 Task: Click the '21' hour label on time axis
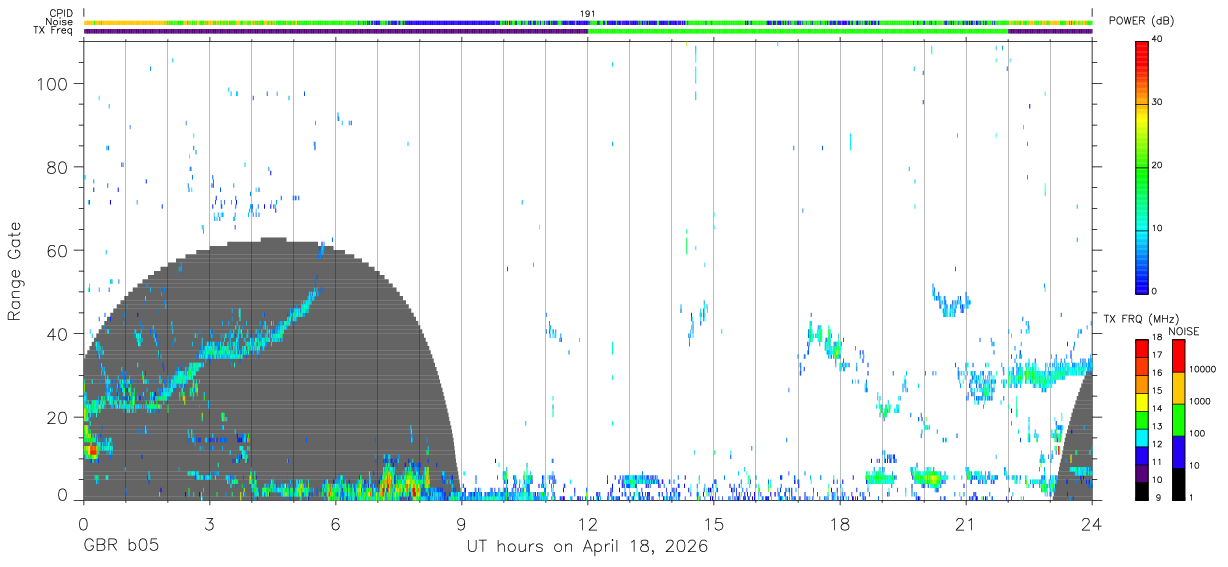point(965,524)
